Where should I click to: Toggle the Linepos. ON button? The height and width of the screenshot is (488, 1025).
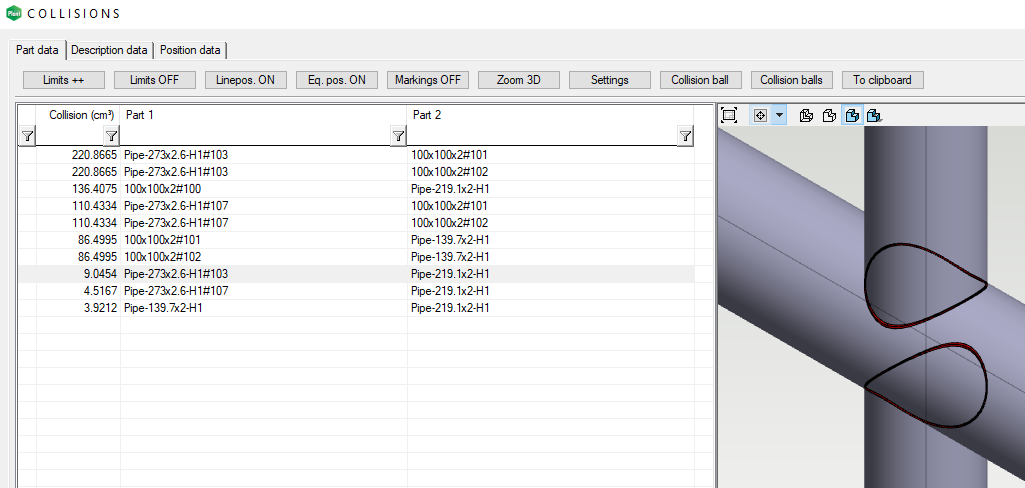point(246,80)
